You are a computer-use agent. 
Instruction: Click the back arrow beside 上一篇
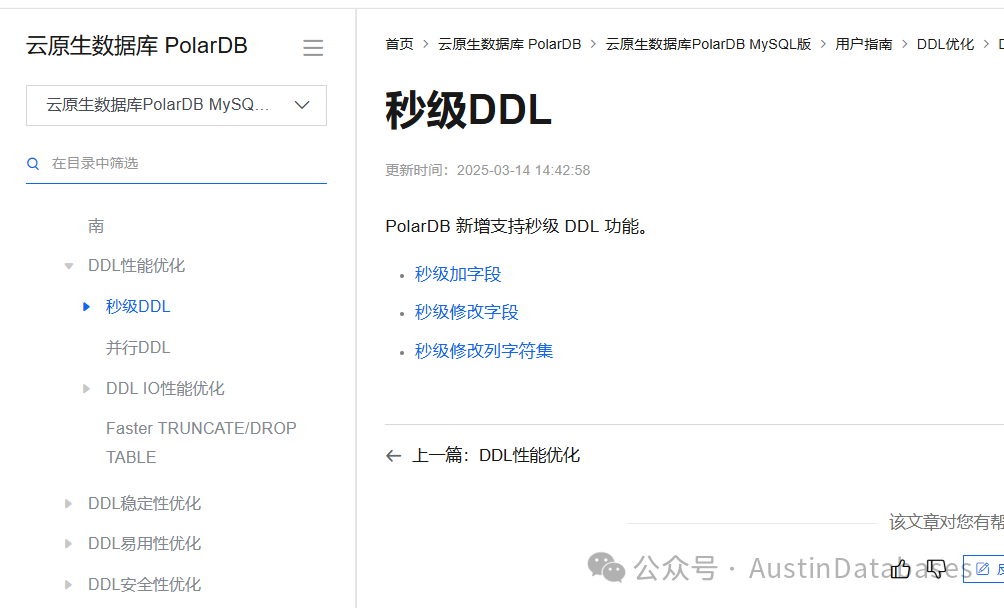pos(393,455)
